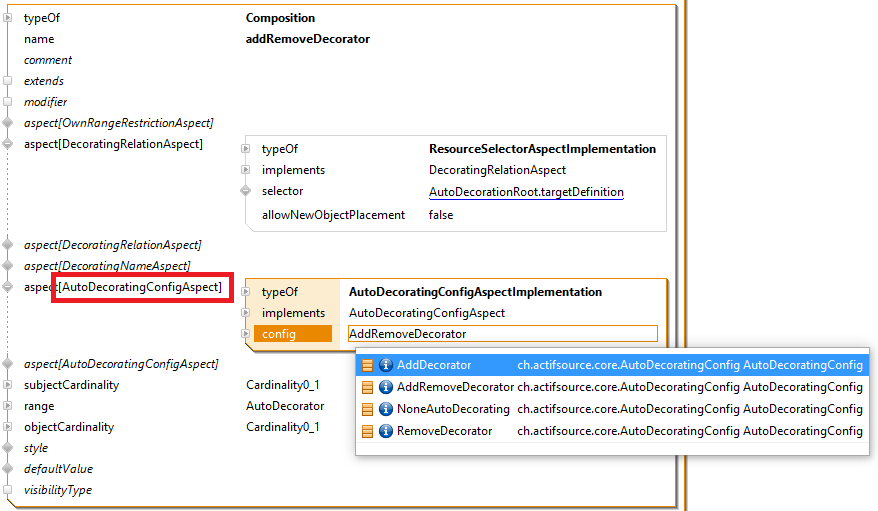The width and height of the screenshot is (878, 511).
Task: Click the addRemoveDecorator name value
Action: click(x=307, y=39)
